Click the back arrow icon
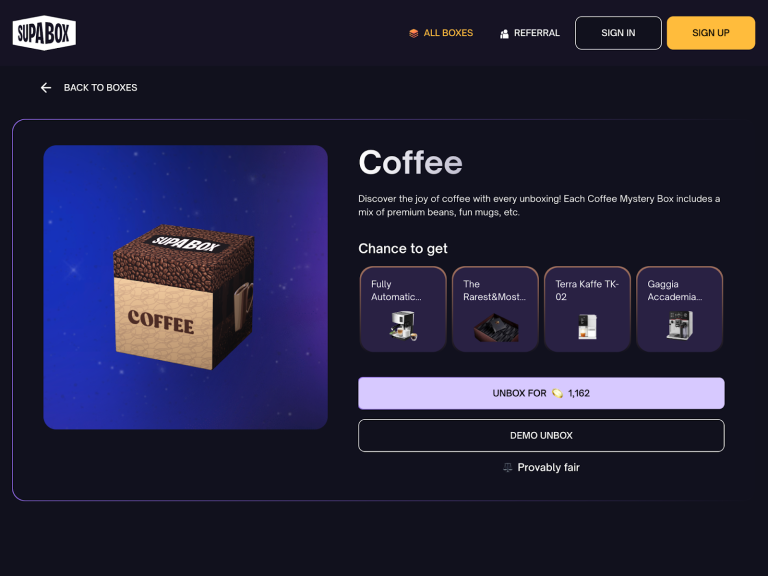 [46, 88]
